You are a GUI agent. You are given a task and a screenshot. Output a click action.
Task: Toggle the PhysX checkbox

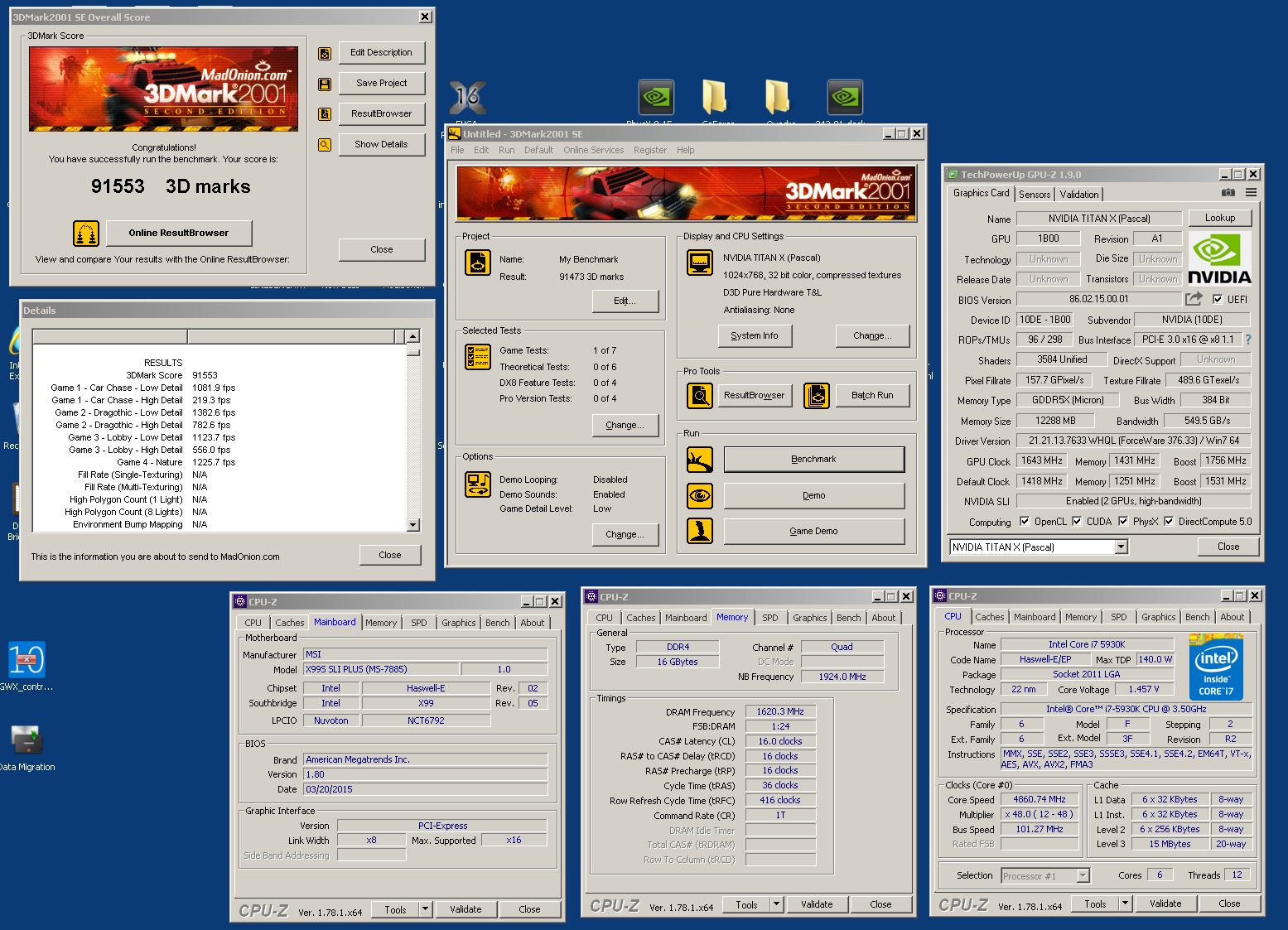pos(1123,521)
